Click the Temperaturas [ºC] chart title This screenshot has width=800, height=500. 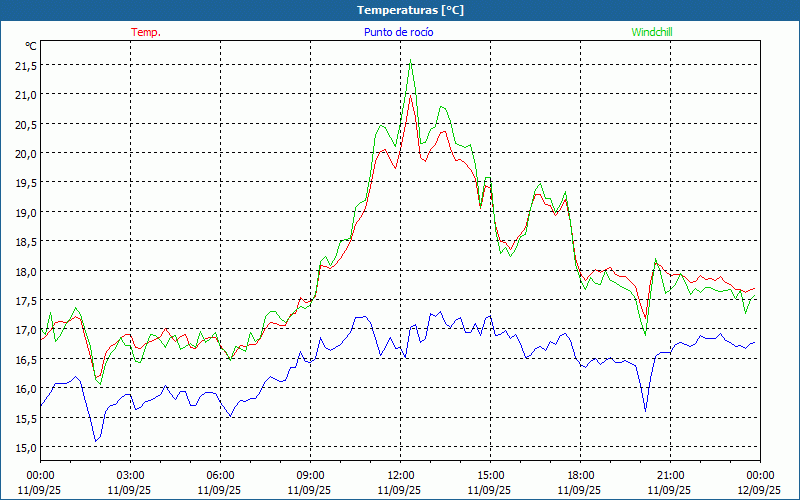click(x=410, y=9)
